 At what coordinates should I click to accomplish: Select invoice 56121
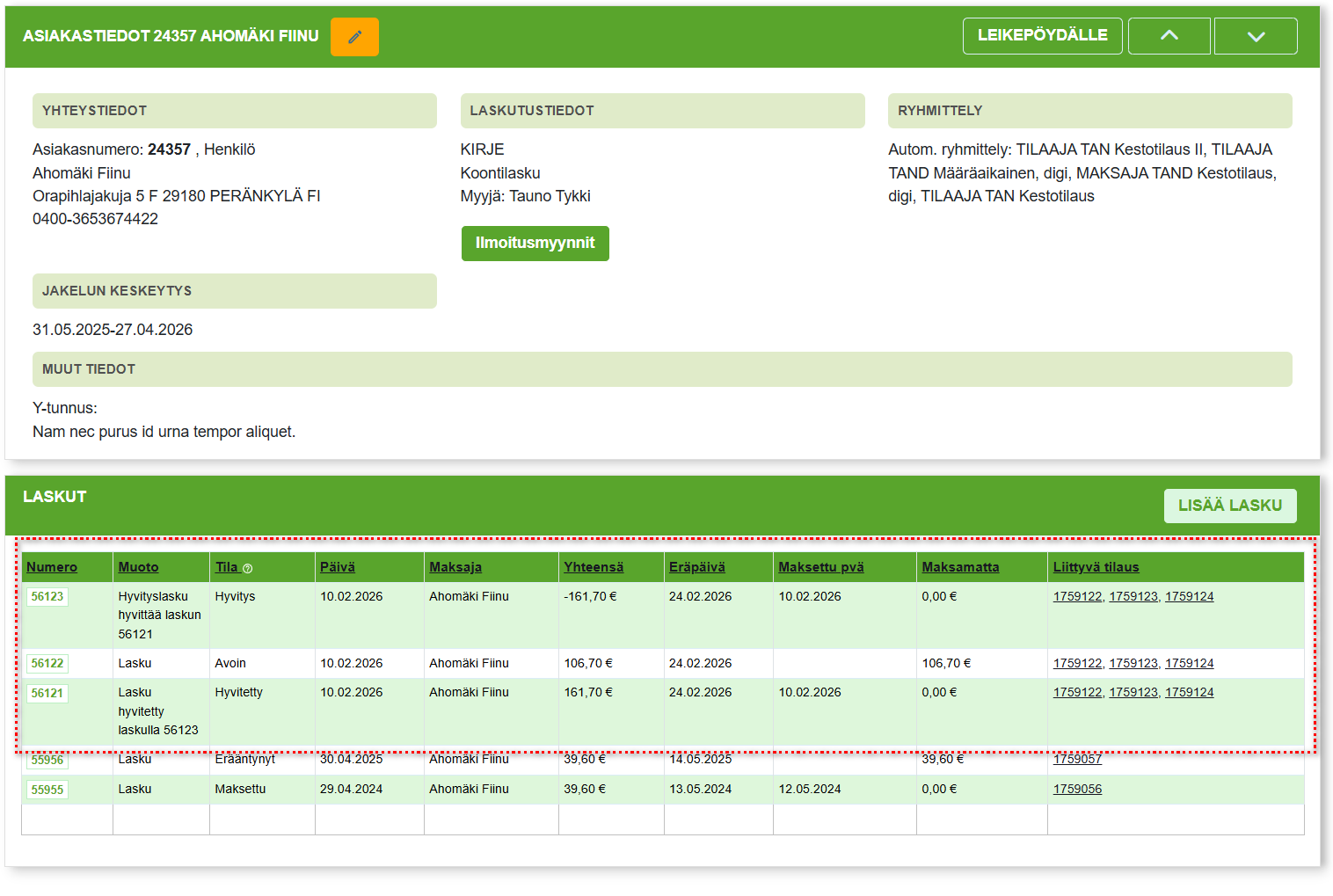(x=47, y=694)
